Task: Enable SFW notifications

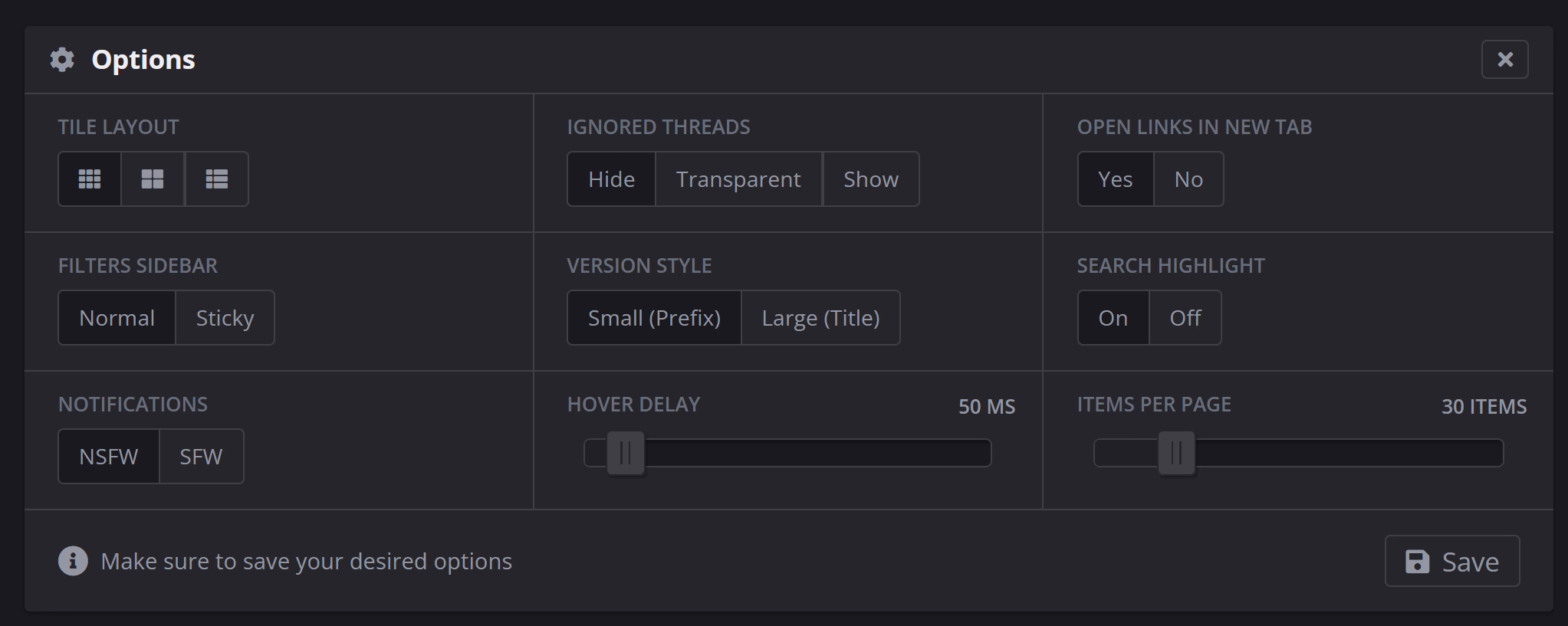Action: (201, 457)
